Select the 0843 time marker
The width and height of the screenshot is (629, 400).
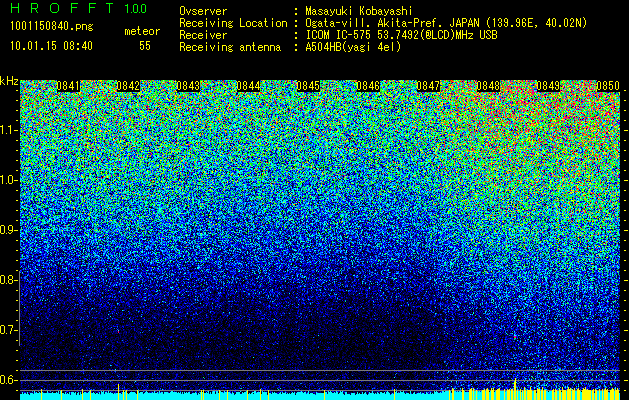[188, 86]
